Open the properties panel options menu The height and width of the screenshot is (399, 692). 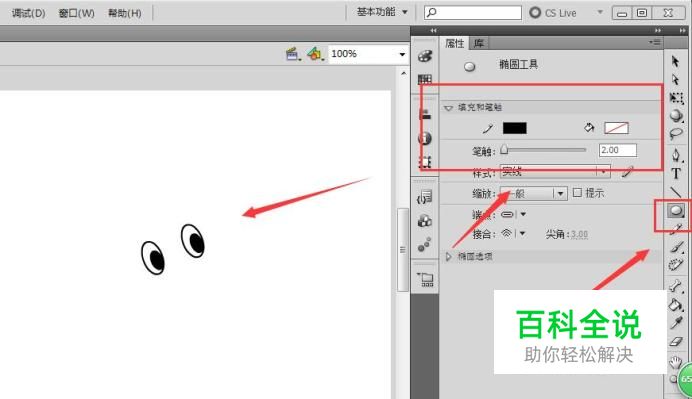(654, 42)
